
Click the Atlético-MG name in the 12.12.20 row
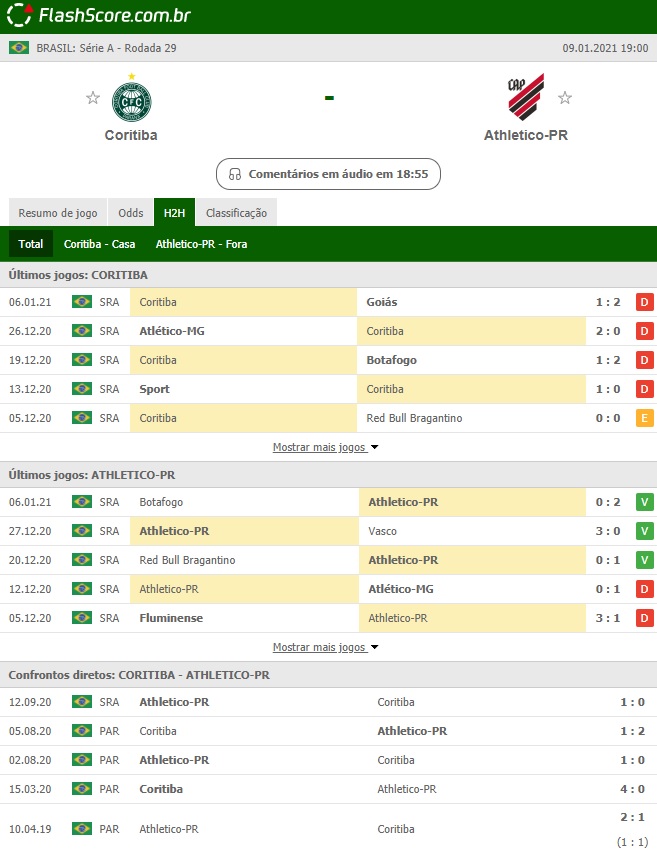[401, 589]
